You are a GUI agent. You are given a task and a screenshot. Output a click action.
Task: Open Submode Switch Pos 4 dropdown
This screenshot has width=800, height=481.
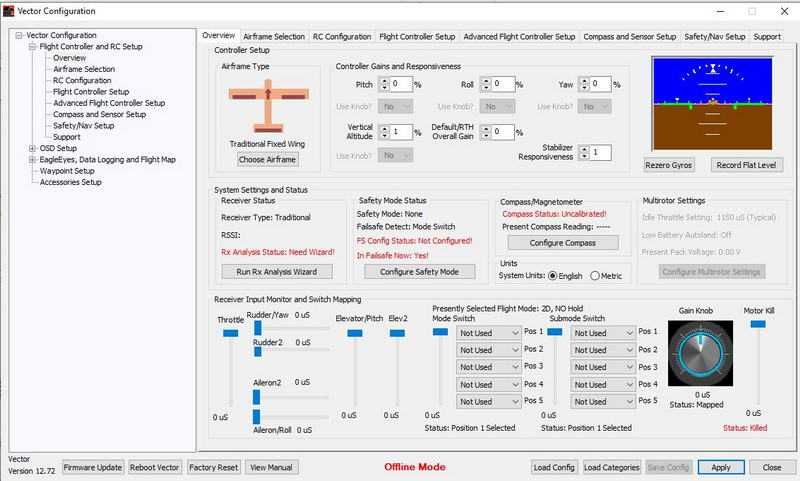(x=603, y=385)
